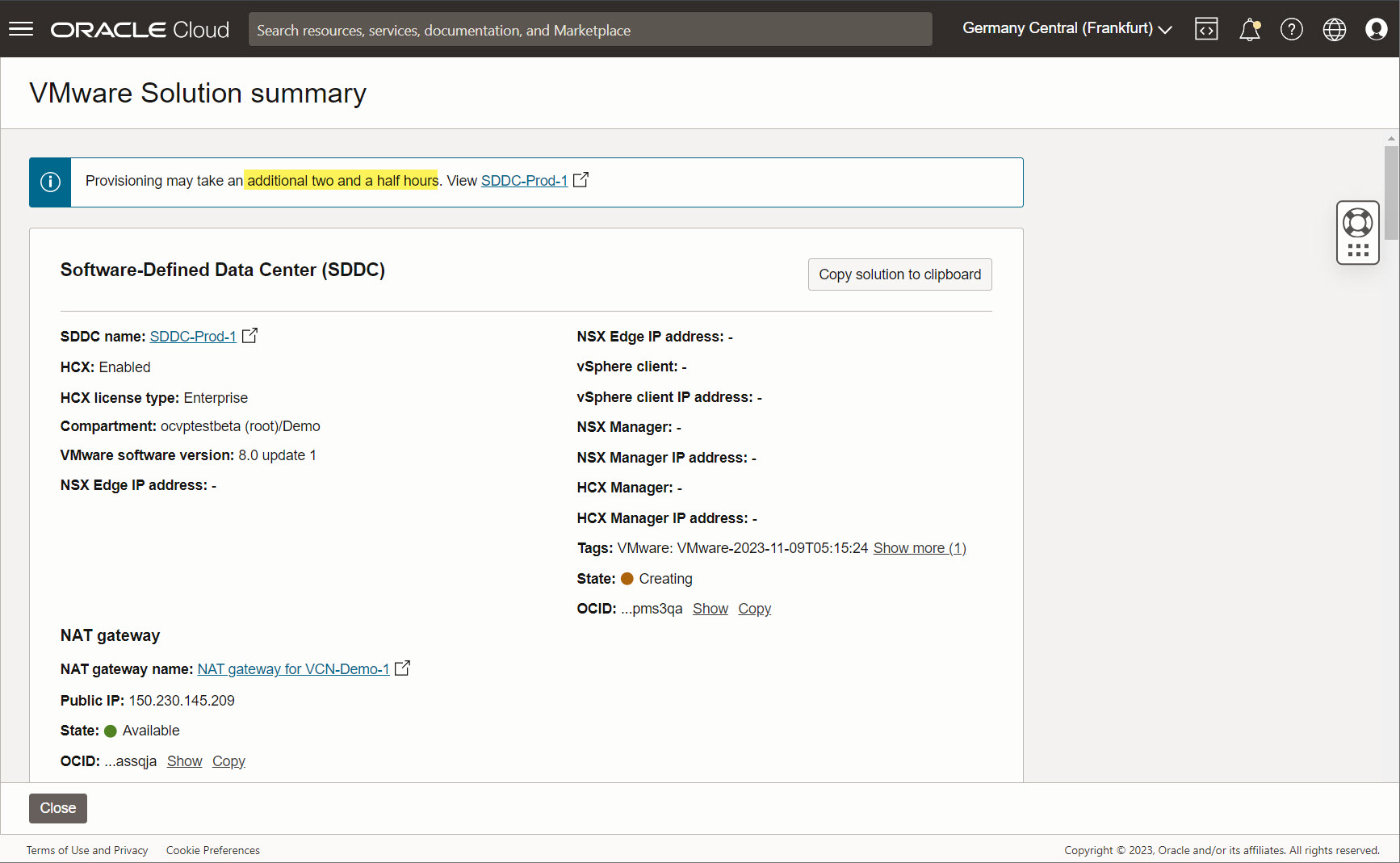Open the help question-mark icon
This screenshot has height=863, width=1400.
coord(1291,29)
